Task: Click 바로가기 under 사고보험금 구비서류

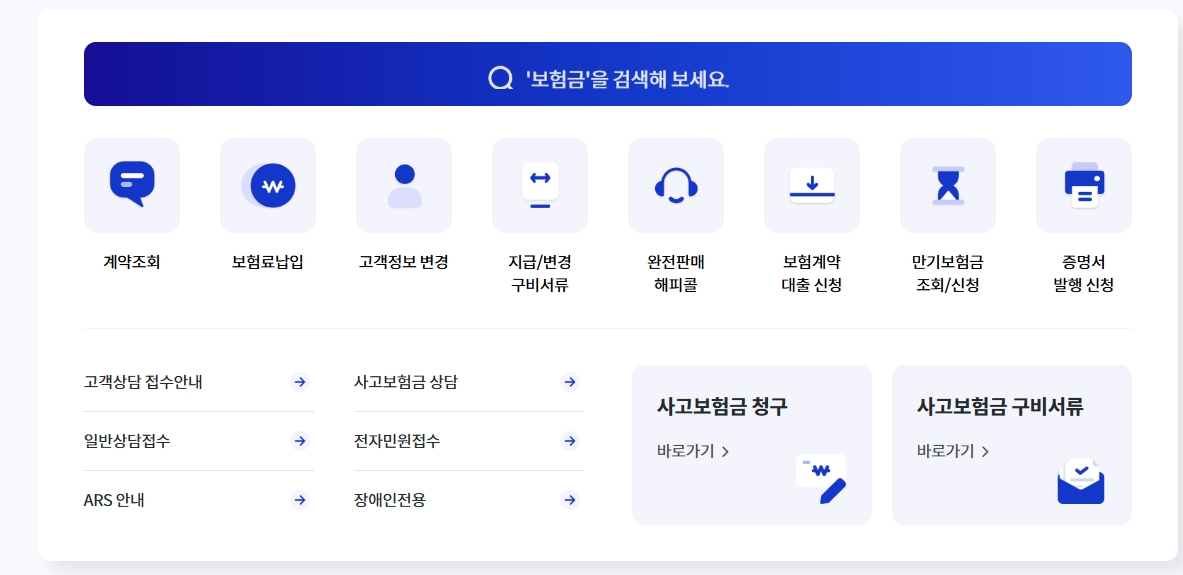Action: [953, 451]
